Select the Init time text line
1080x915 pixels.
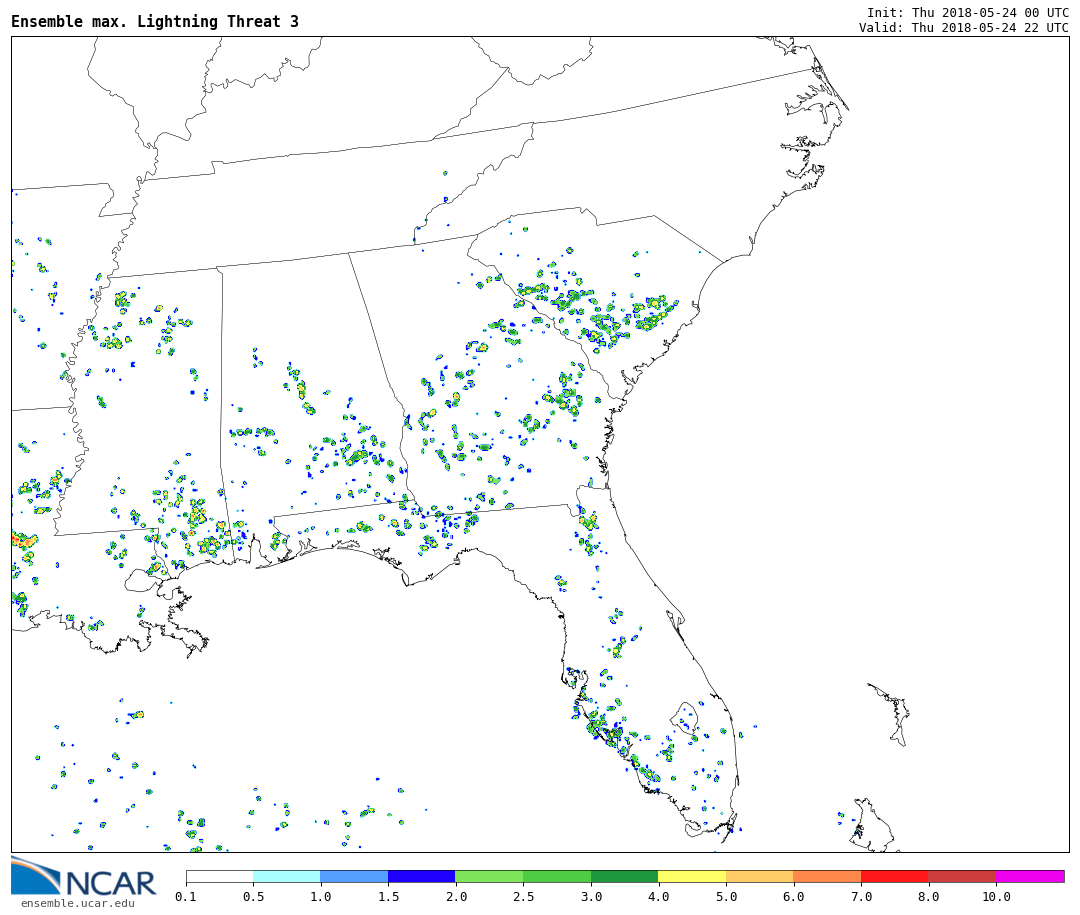tap(967, 12)
